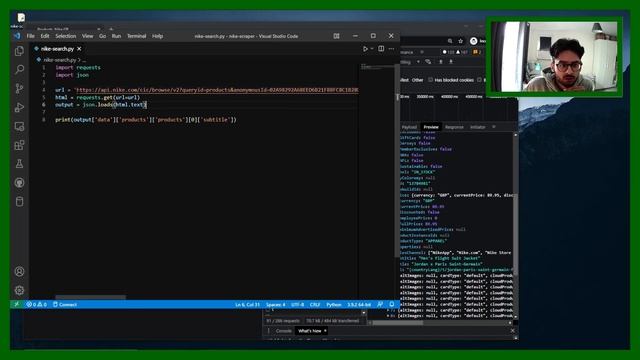Open the View menu
Screen dimensions: 640x360
point(87,36)
